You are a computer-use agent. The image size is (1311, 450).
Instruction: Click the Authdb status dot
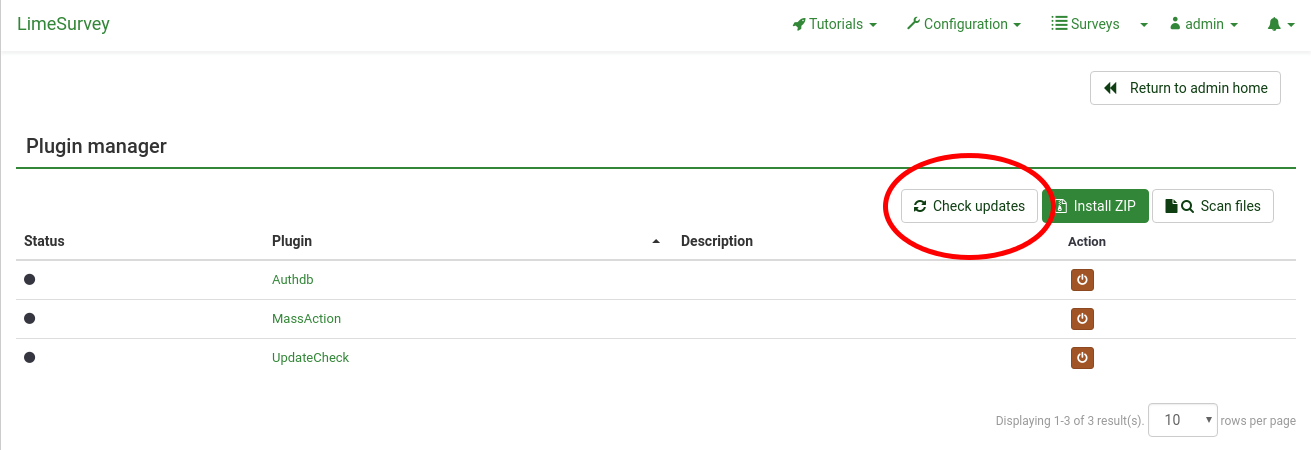coord(30,279)
